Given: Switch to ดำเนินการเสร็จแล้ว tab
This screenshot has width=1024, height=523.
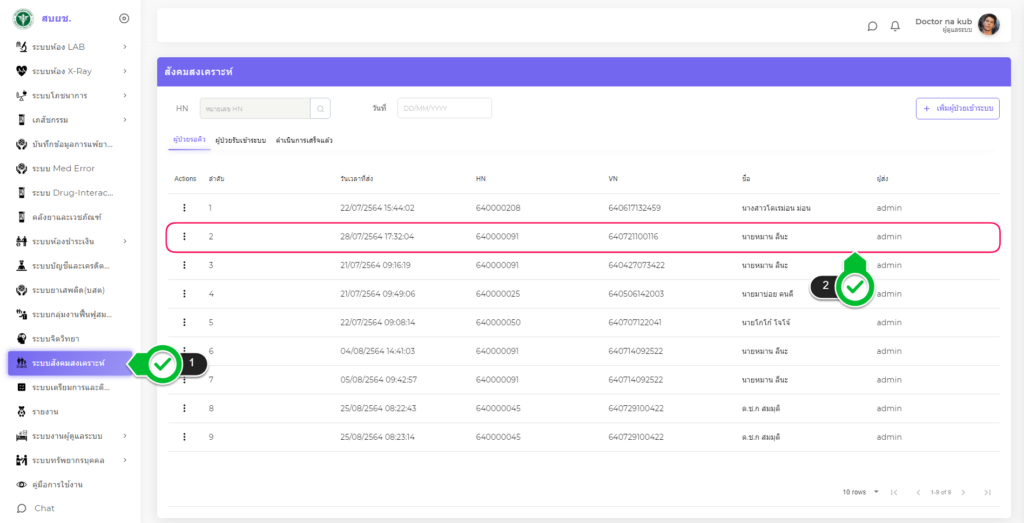Looking at the screenshot, I should pos(304,141).
